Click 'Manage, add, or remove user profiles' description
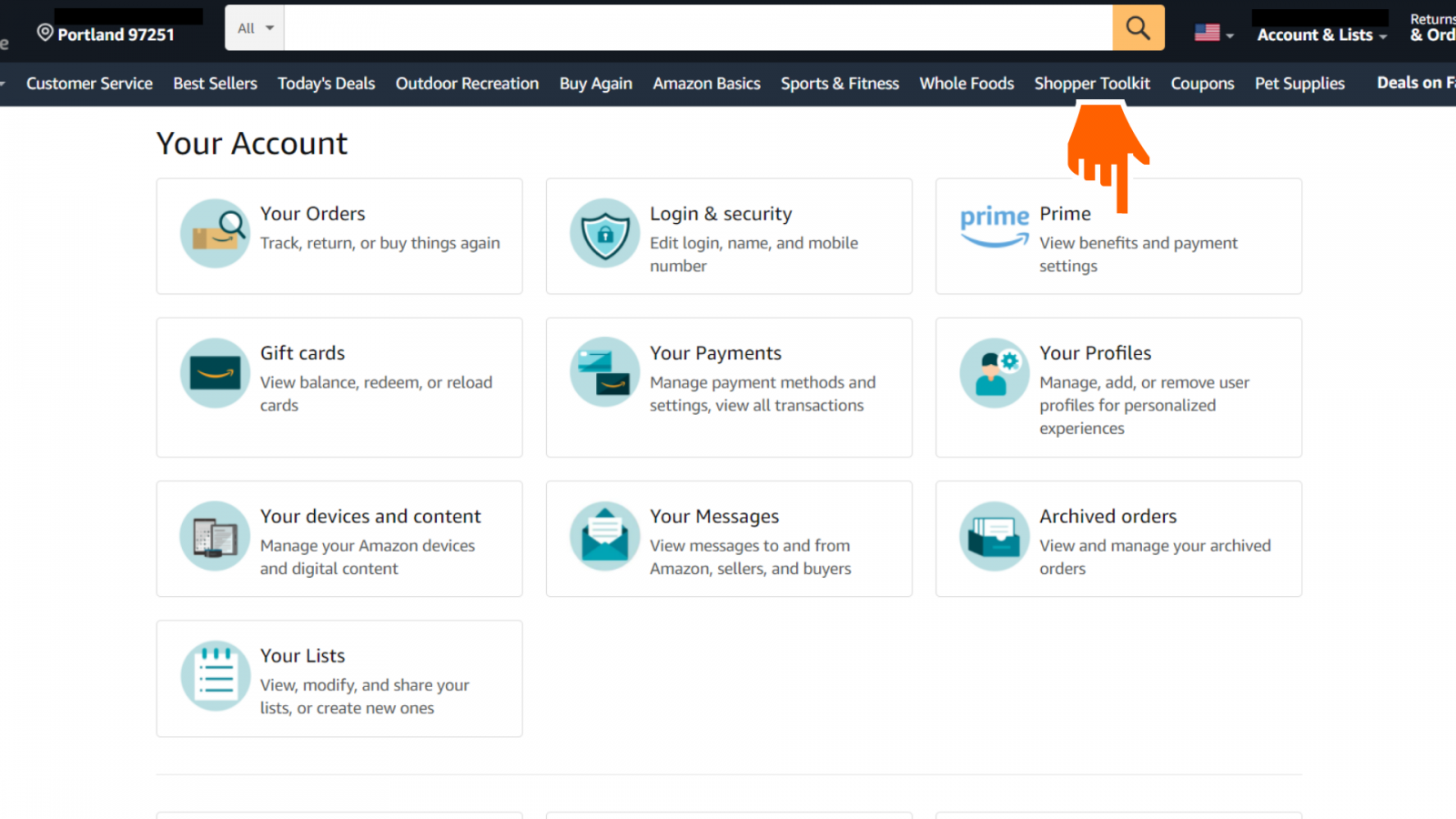This screenshot has height=819, width=1456. pyautogui.click(x=1144, y=405)
